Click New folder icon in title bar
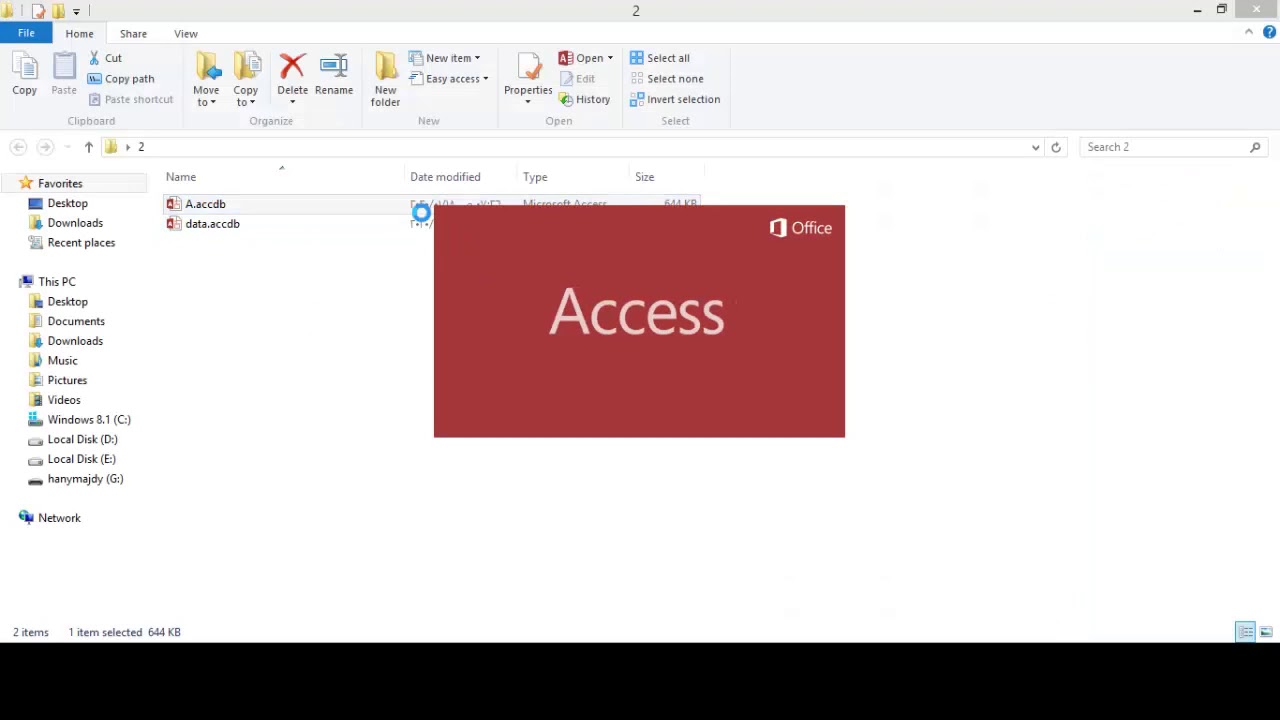1280x720 pixels. point(58,11)
